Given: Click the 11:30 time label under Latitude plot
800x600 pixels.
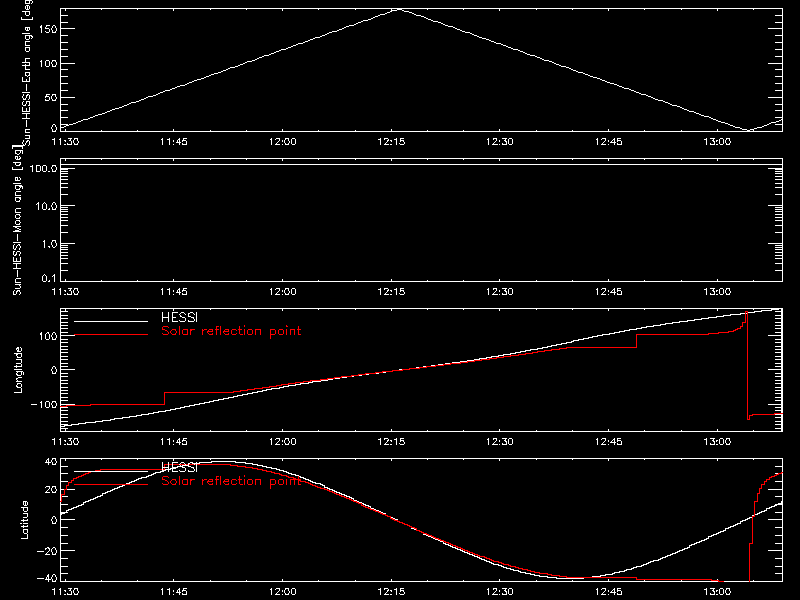Looking at the screenshot, I should (x=65, y=591).
